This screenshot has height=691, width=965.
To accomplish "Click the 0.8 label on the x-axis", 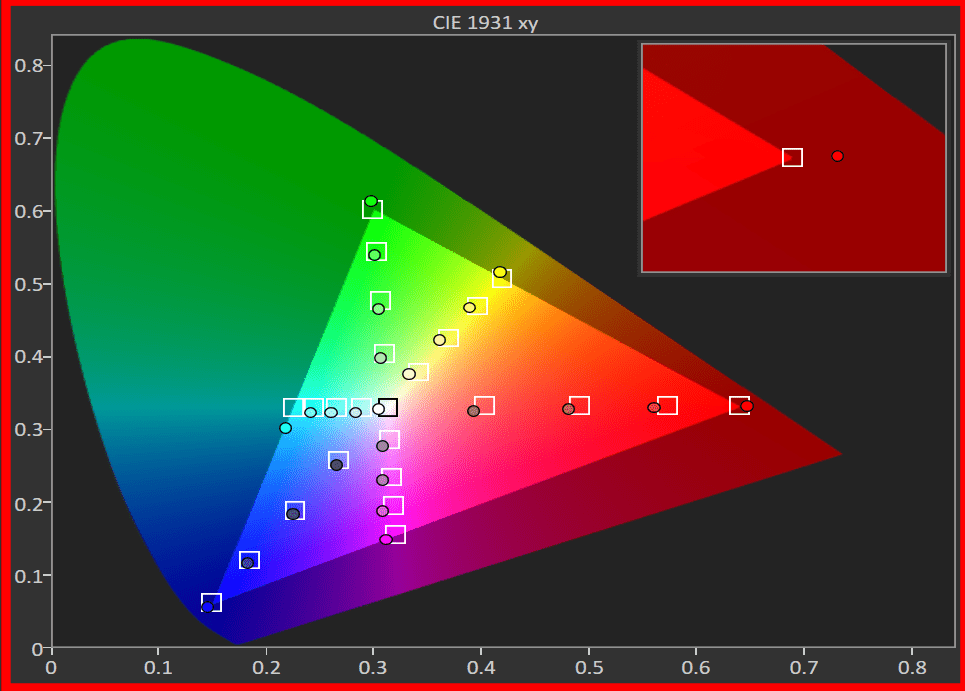I will tap(912, 666).
